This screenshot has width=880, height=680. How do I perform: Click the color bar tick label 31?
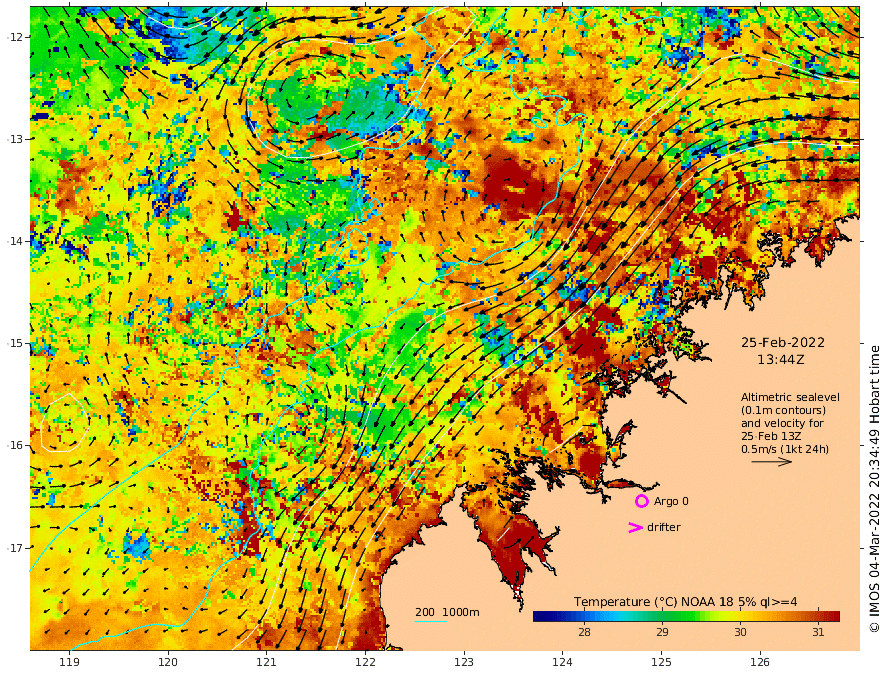818,632
